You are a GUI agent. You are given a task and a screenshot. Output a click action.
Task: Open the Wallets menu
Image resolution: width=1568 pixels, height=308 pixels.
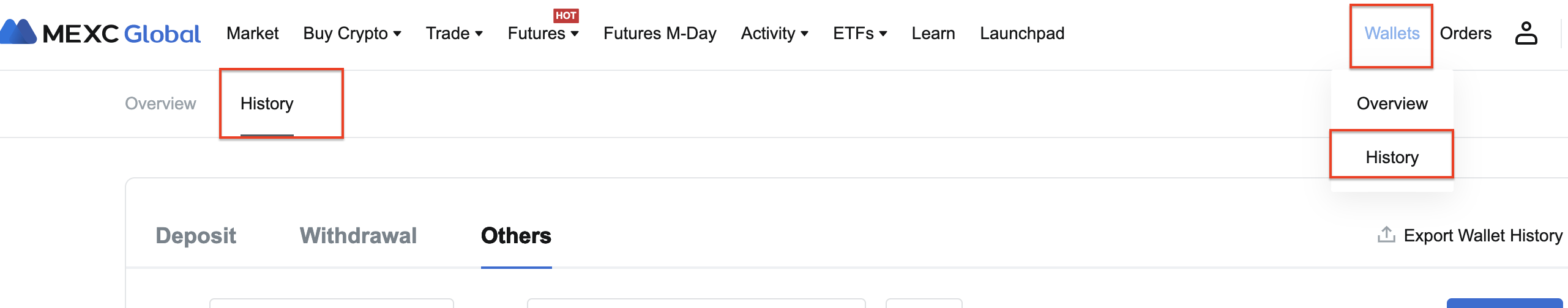[x=1392, y=33]
